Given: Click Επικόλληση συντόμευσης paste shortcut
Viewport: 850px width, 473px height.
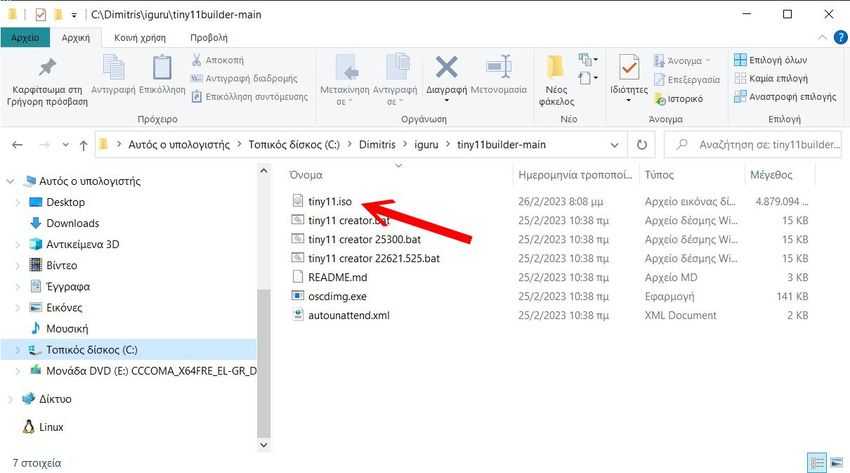Looking at the screenshot, I should 249,97.
